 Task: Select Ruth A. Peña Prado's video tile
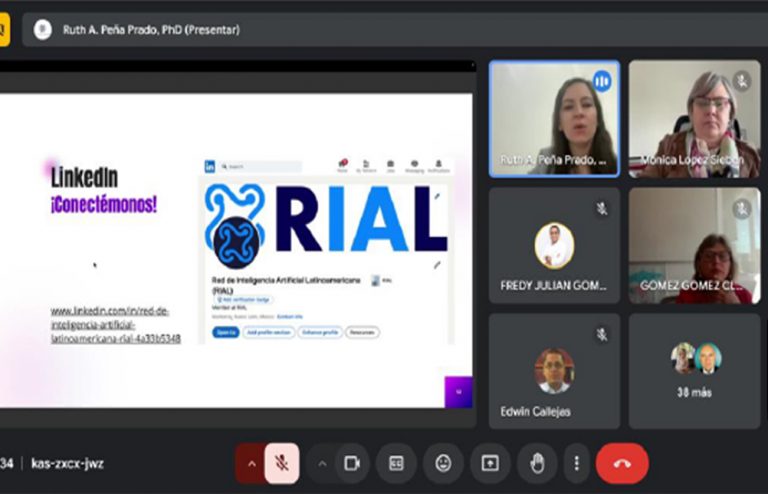pyautogui.click(x=554, y=118)
